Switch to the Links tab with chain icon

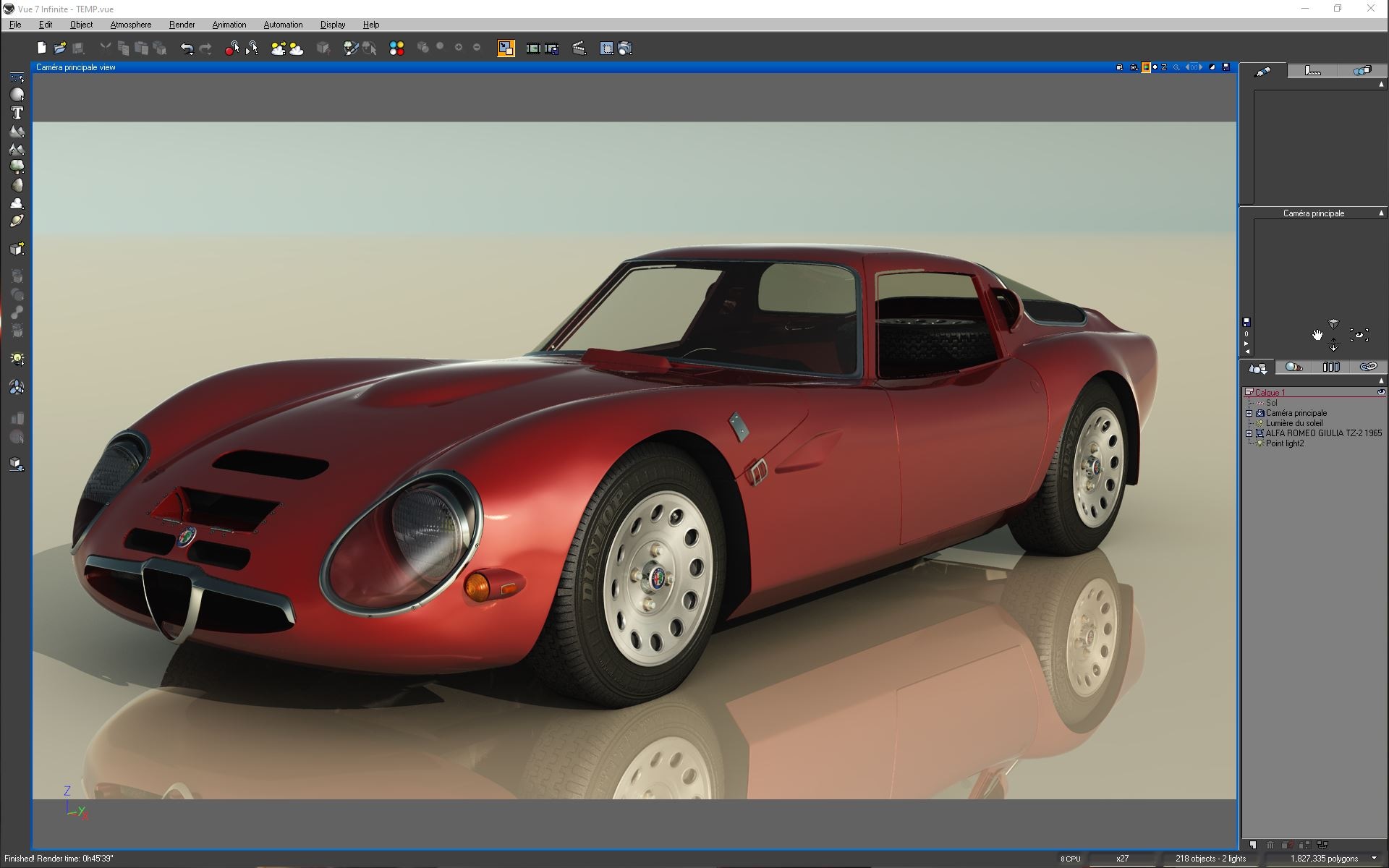(1367, 367)
